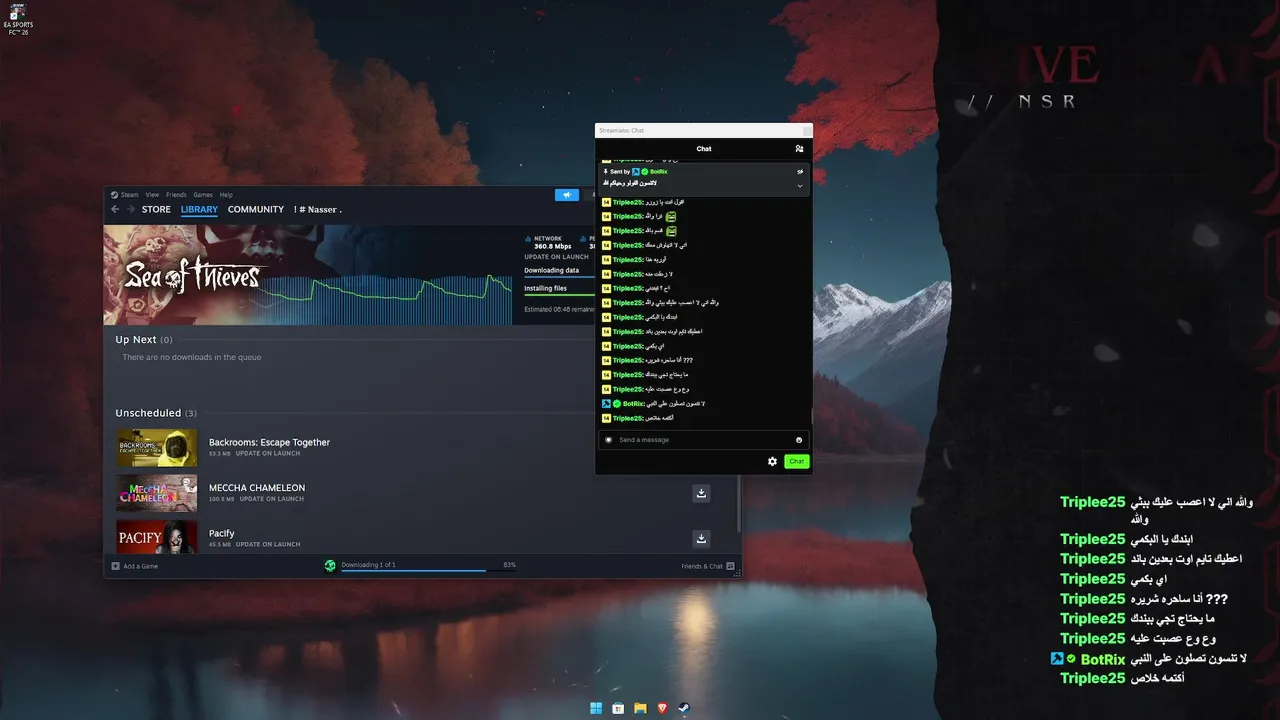
Task: Open chat settings with the gear icon
Action: click(772, 461)
